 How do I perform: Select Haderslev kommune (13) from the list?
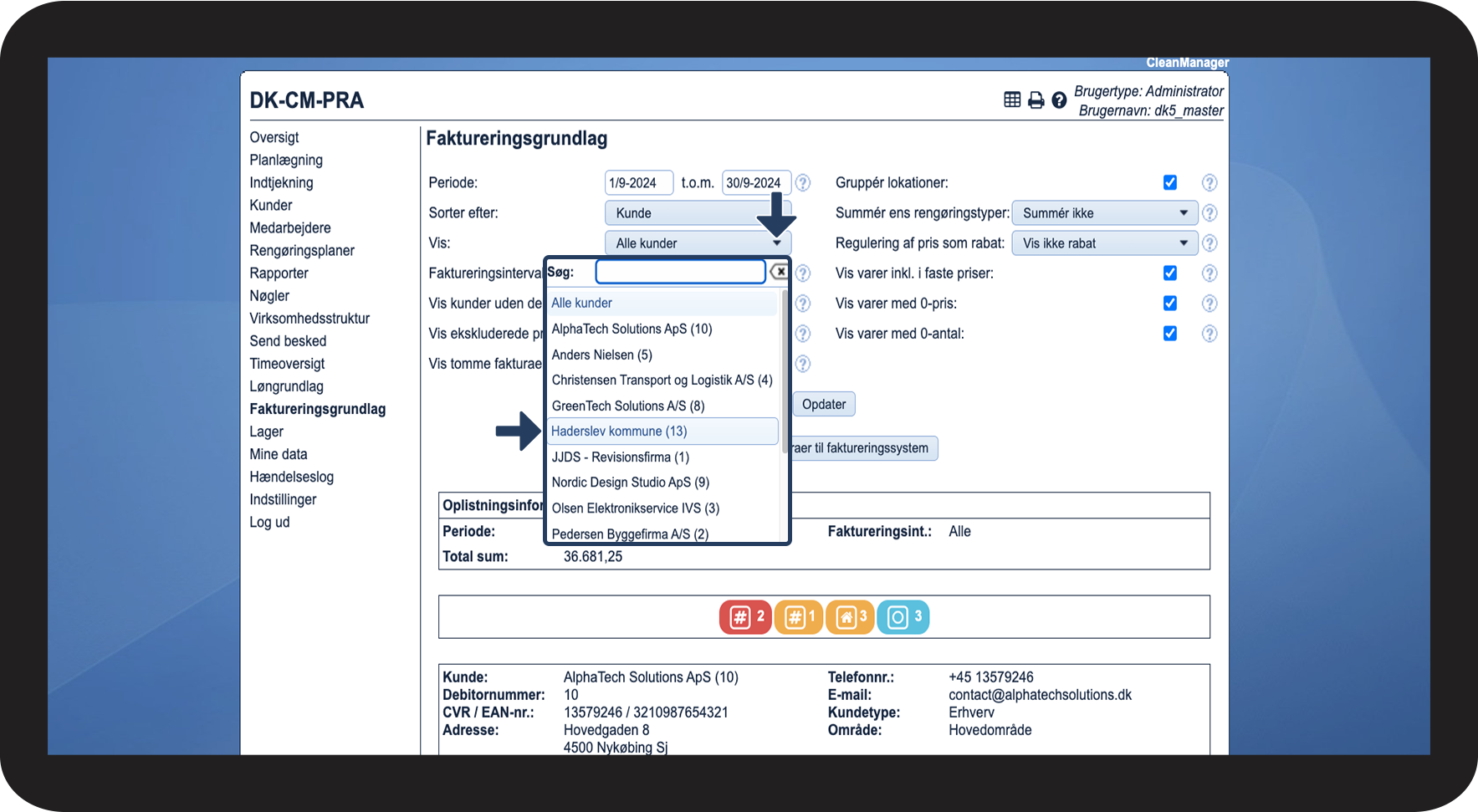coord(619,432)
